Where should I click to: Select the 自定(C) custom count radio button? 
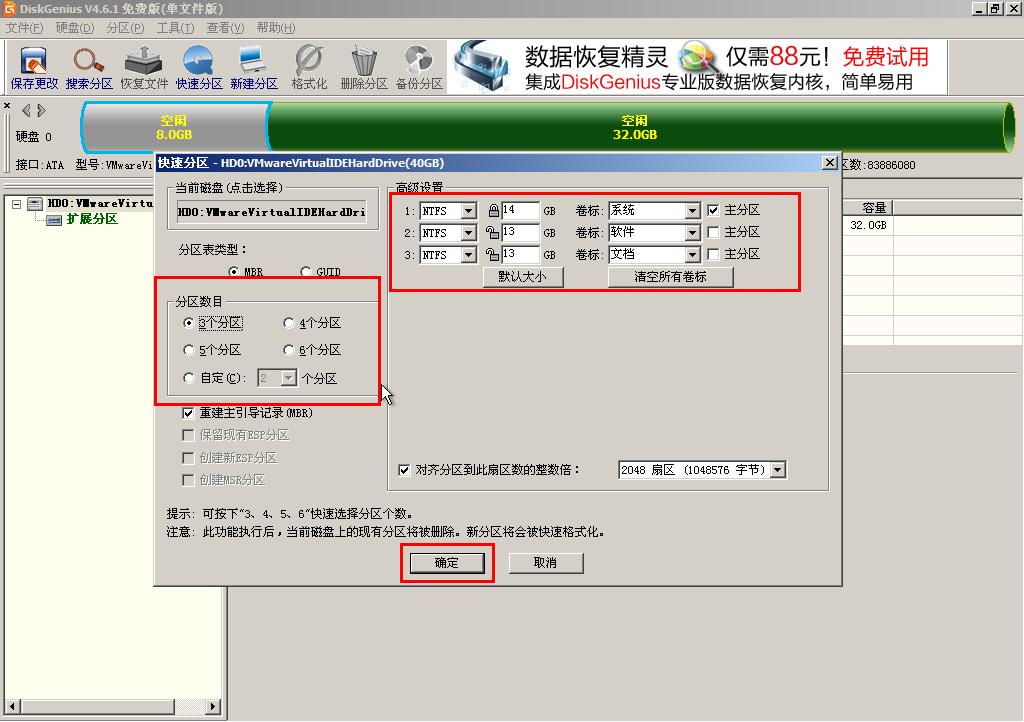point(189,377)
